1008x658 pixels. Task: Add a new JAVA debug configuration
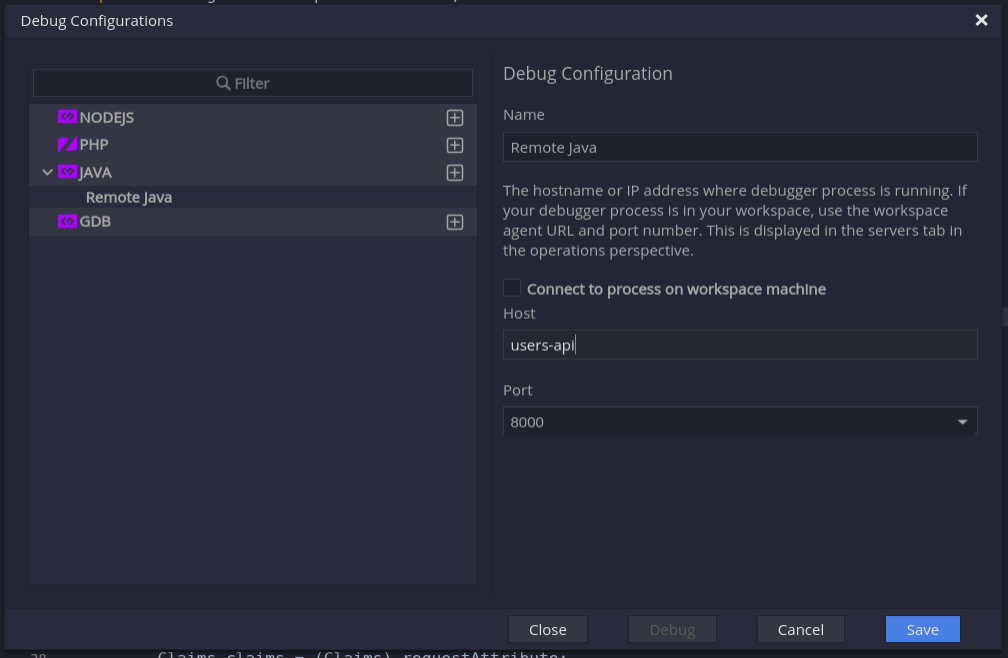pyautogui.click(x=455, y=173)
